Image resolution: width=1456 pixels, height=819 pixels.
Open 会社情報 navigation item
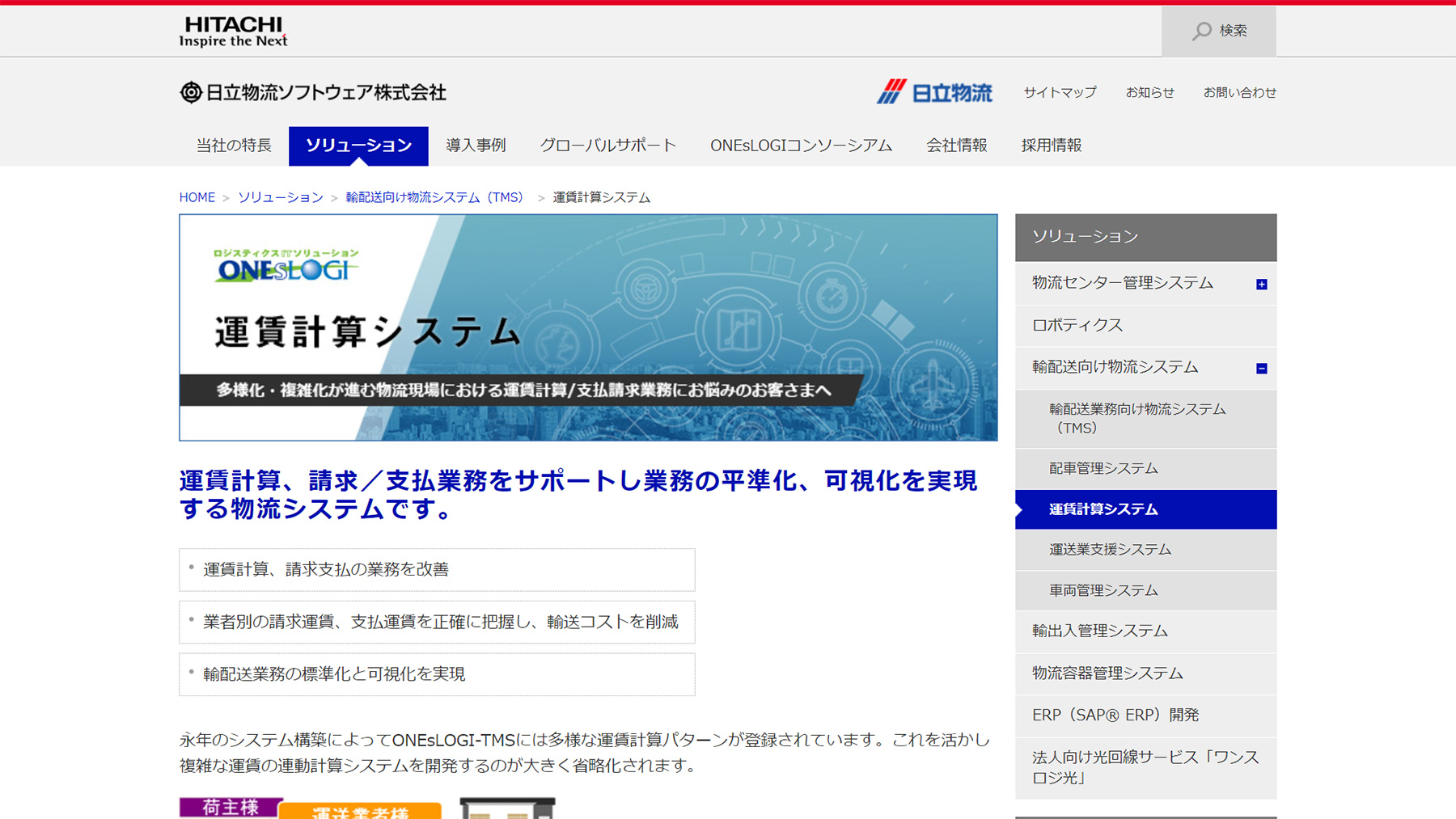point(956,146)
